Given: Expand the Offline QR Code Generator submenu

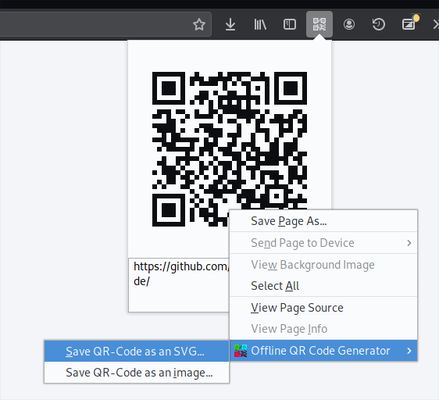Looking at the screenshot, I should click(x=324, y=351).
